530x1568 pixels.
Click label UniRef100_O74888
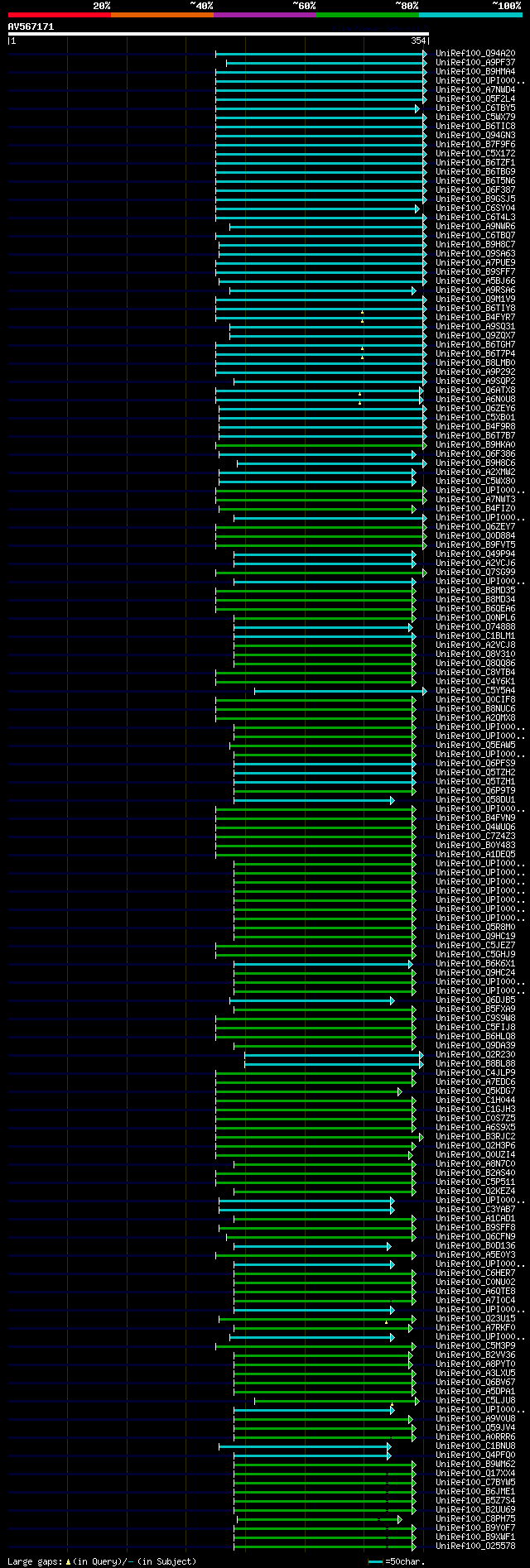(475, 626)
